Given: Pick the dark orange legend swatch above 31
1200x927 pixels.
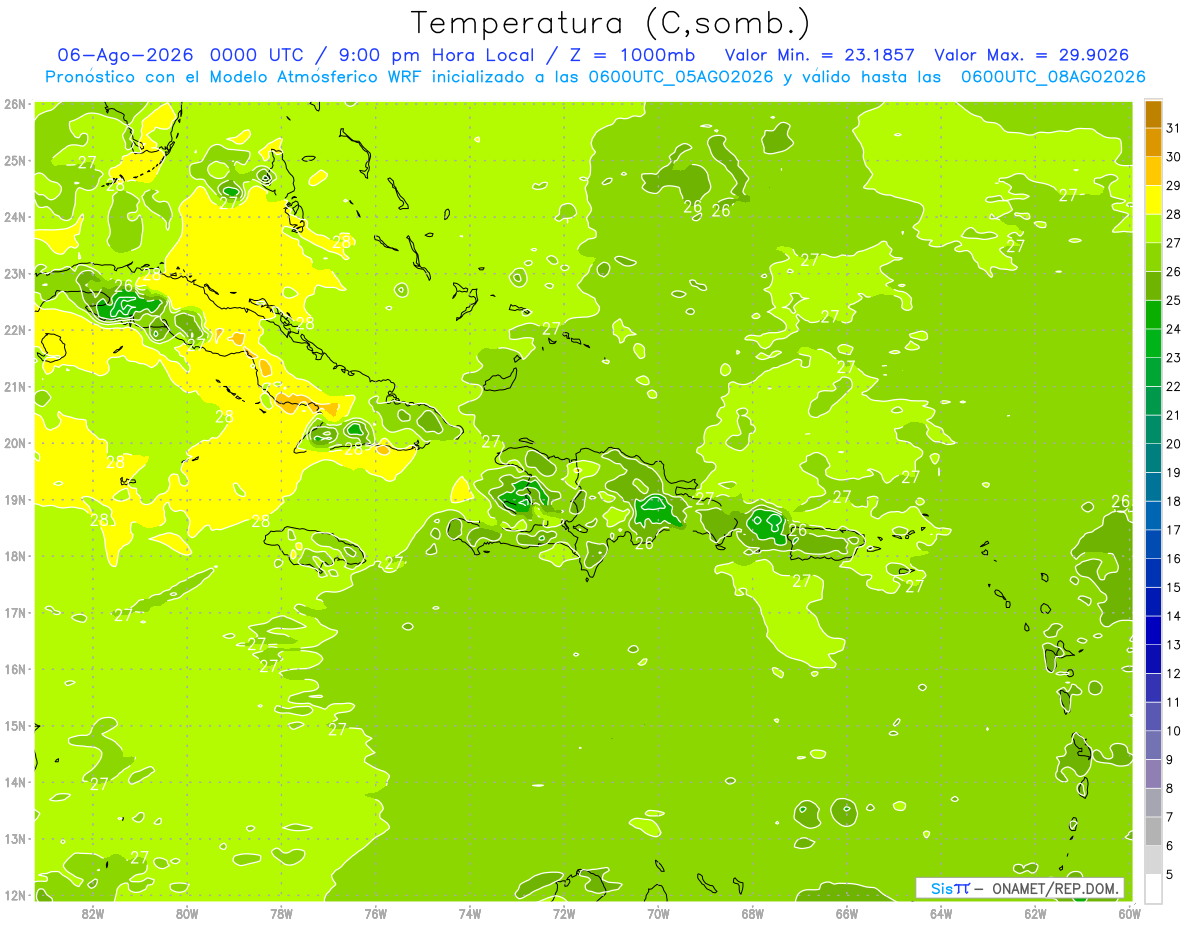Looking at the screenshot, I should click(1153, 114).
